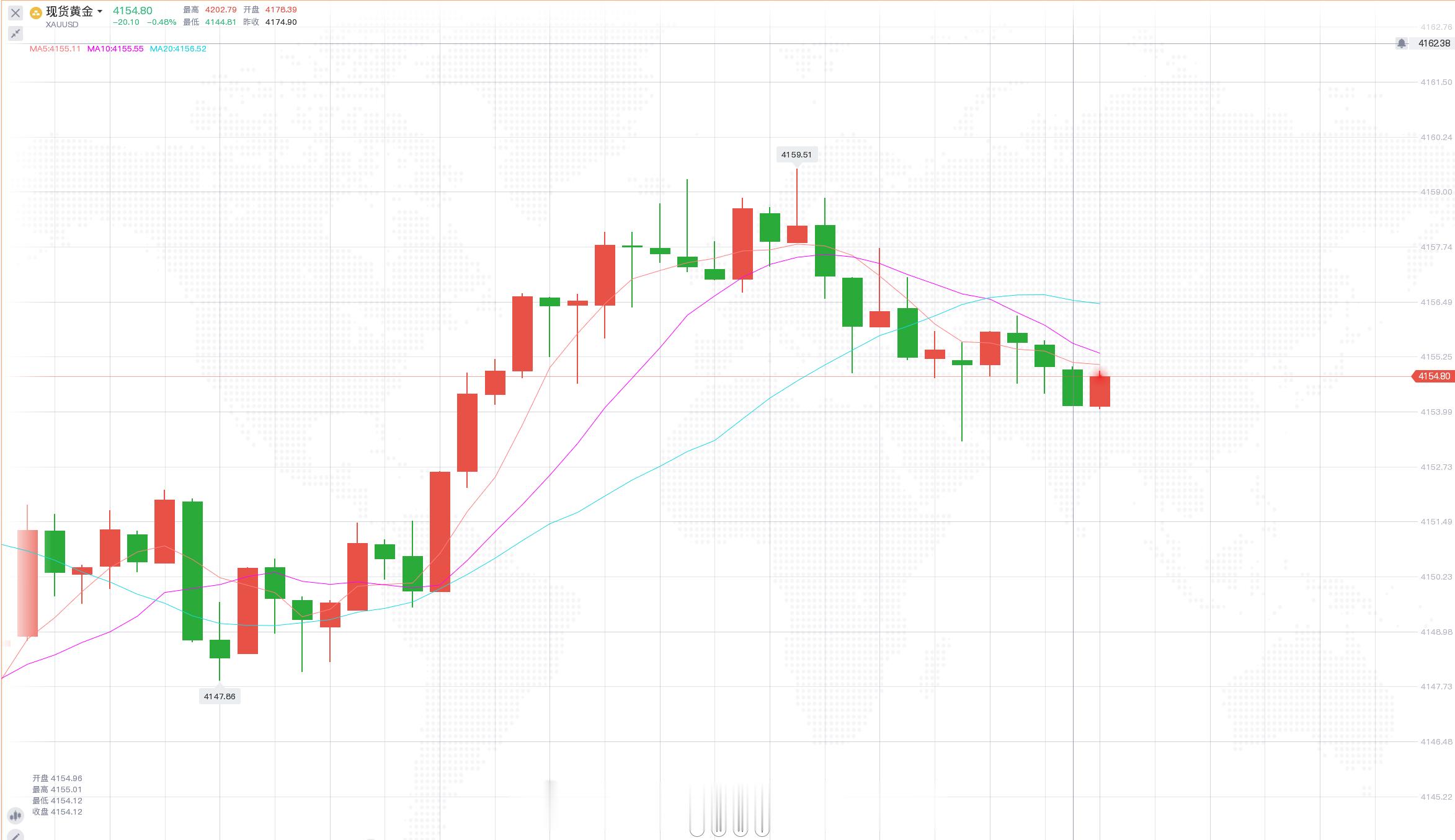The image size is (1455, 840).
Task: Click the latest red candle with the pulsing dot
Action: click(1100, 391)
